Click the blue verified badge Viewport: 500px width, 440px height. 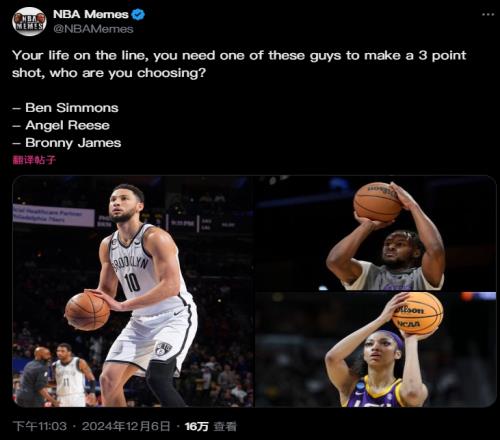[138, 14]
